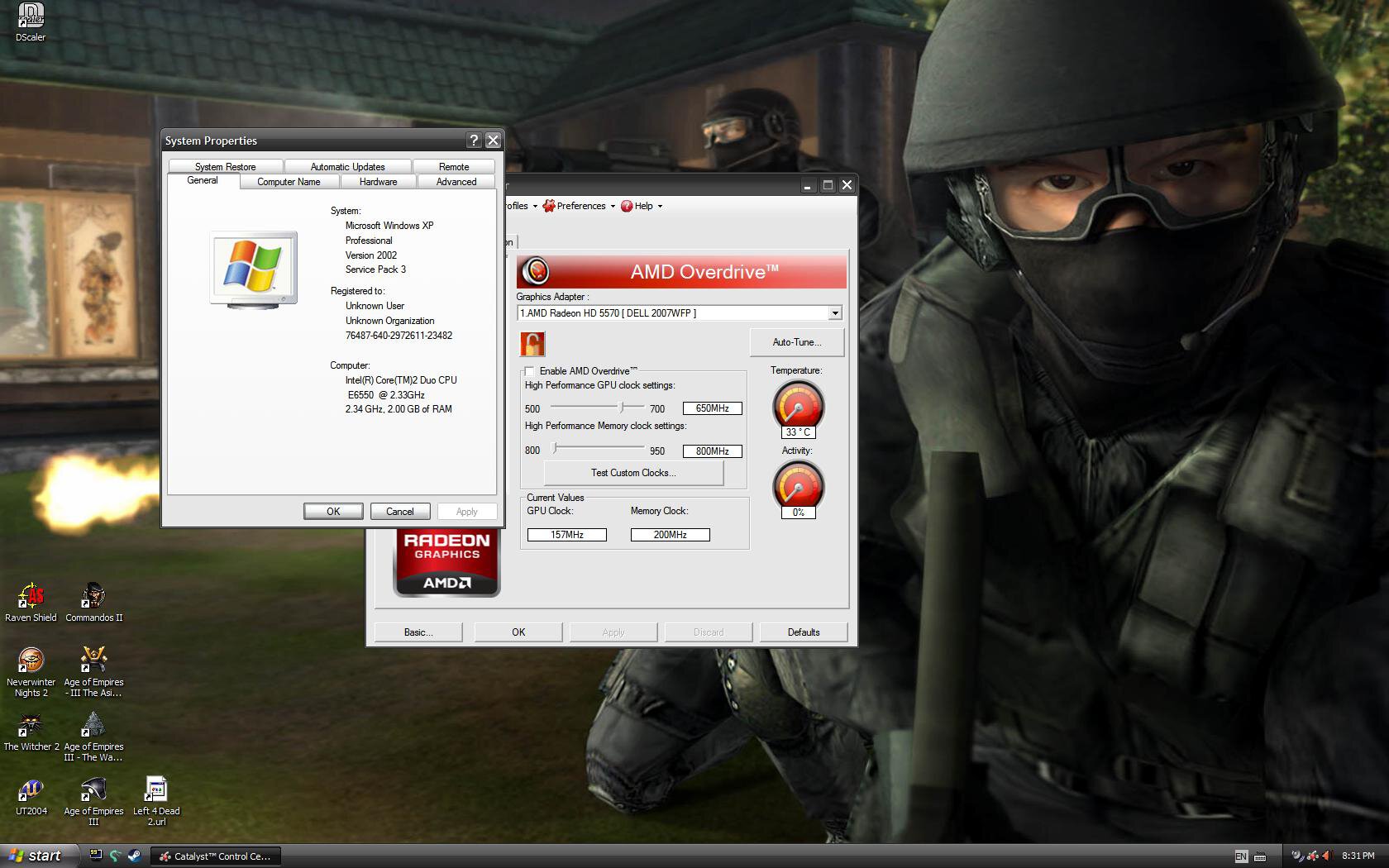Open the Catalyst tray icon

click(1312, 856)
